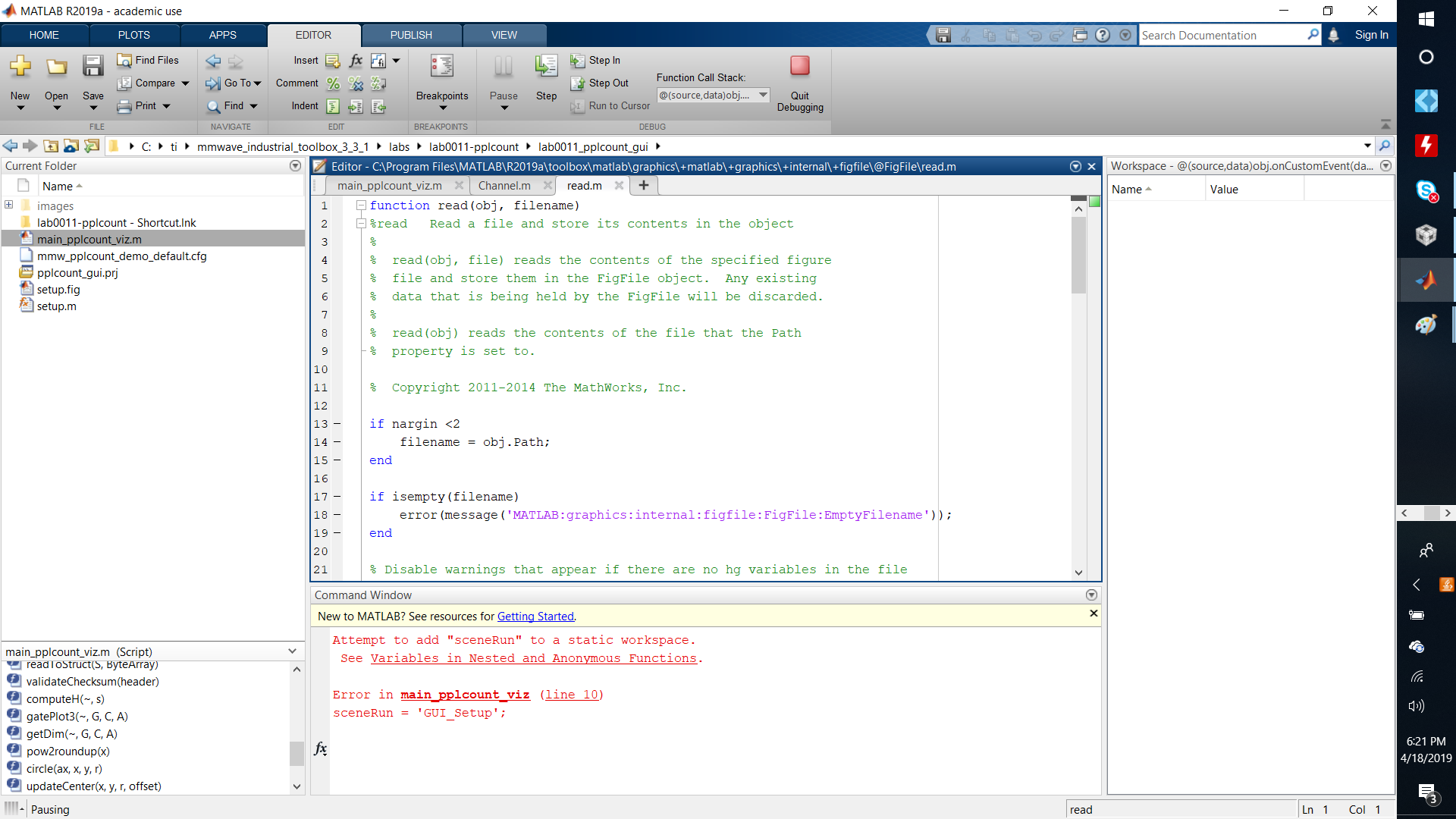Click the Insert section icon

point(333,61)
